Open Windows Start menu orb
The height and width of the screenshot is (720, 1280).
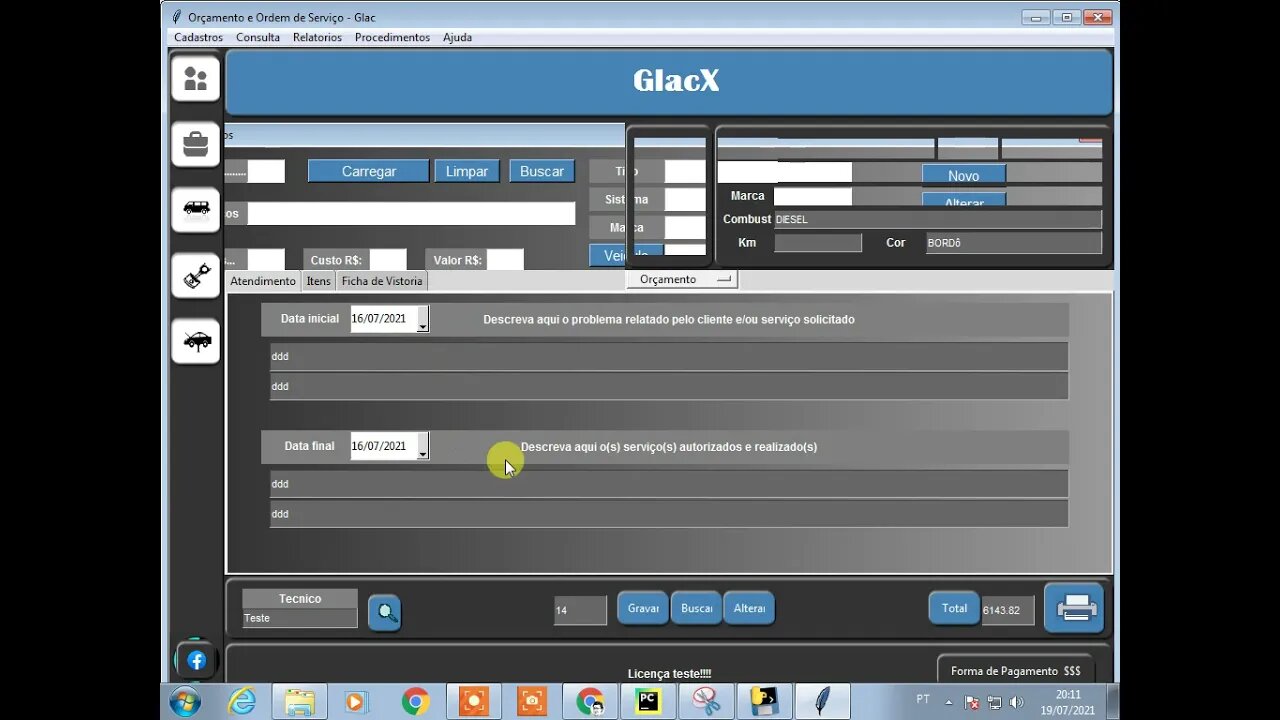click(x=185, y=702)
